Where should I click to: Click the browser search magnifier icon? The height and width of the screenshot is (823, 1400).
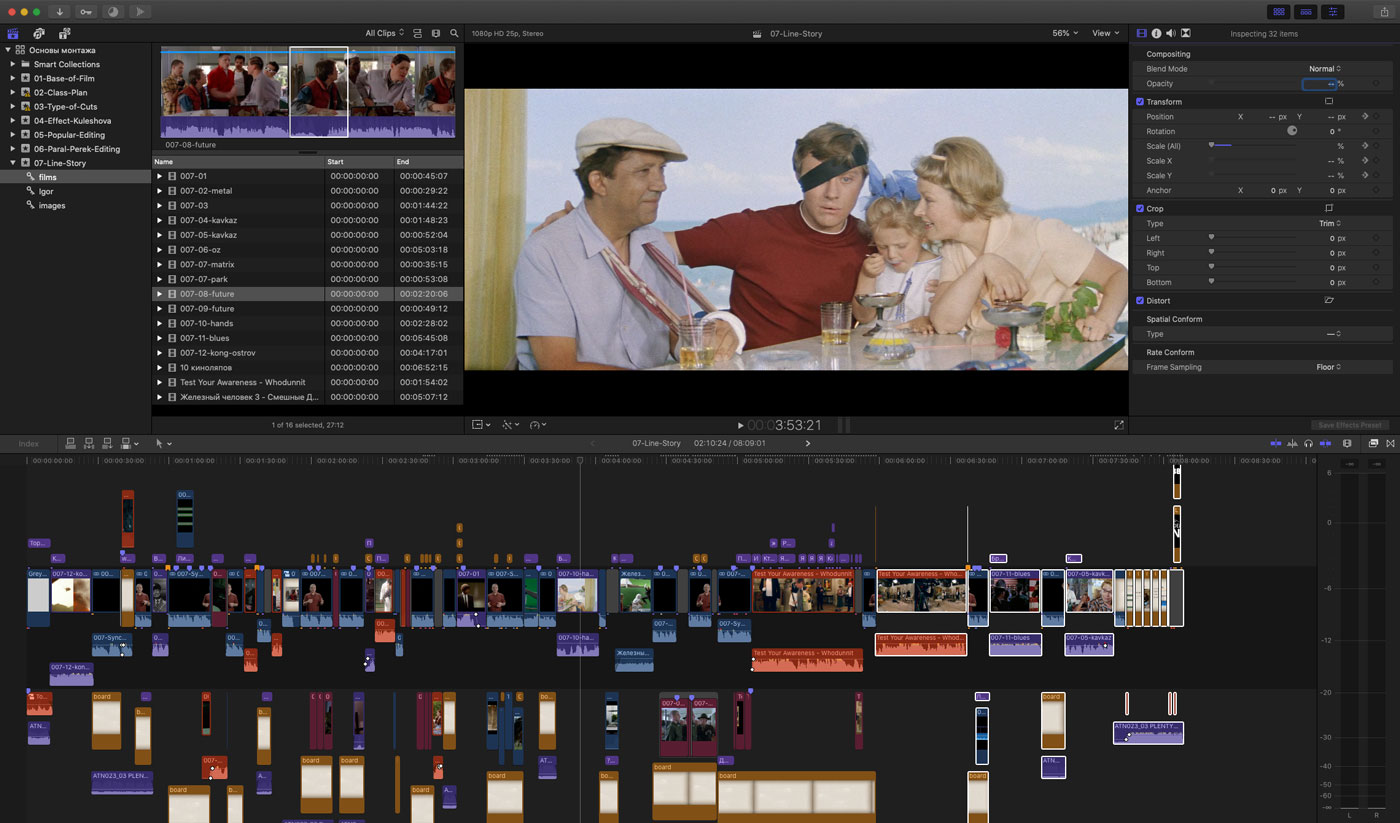pyautogui.click(x=454, y=33)
